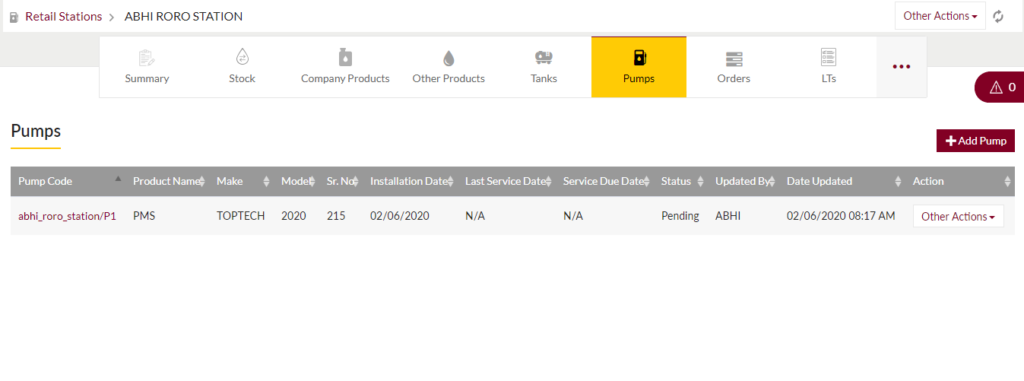The image size is (1024, 381).
Task: Open the abhi_roro_station/P1 pump link
Action: (x=67, y=216)
